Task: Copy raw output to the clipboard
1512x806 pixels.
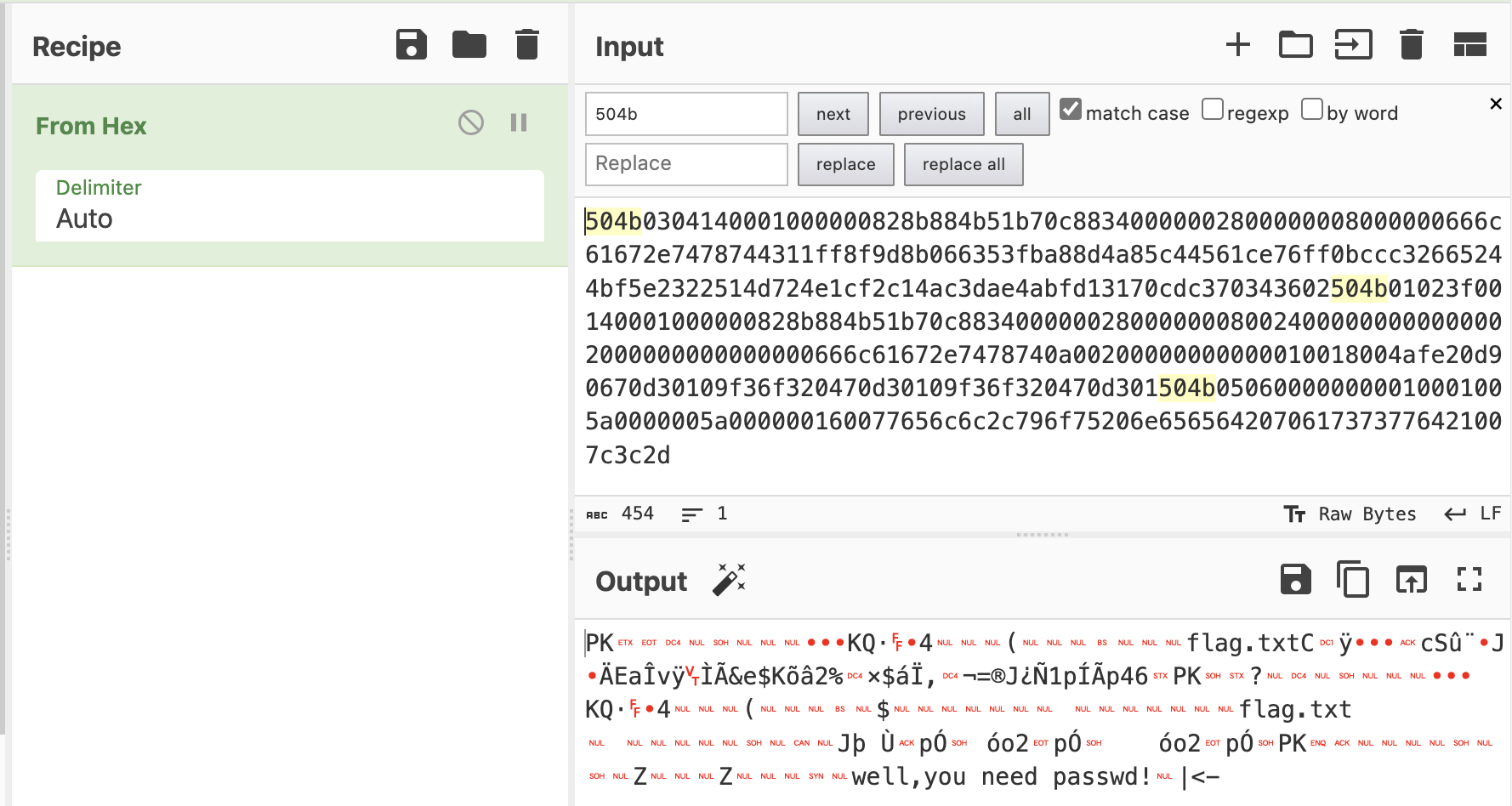Action: tap(1352, 580)
